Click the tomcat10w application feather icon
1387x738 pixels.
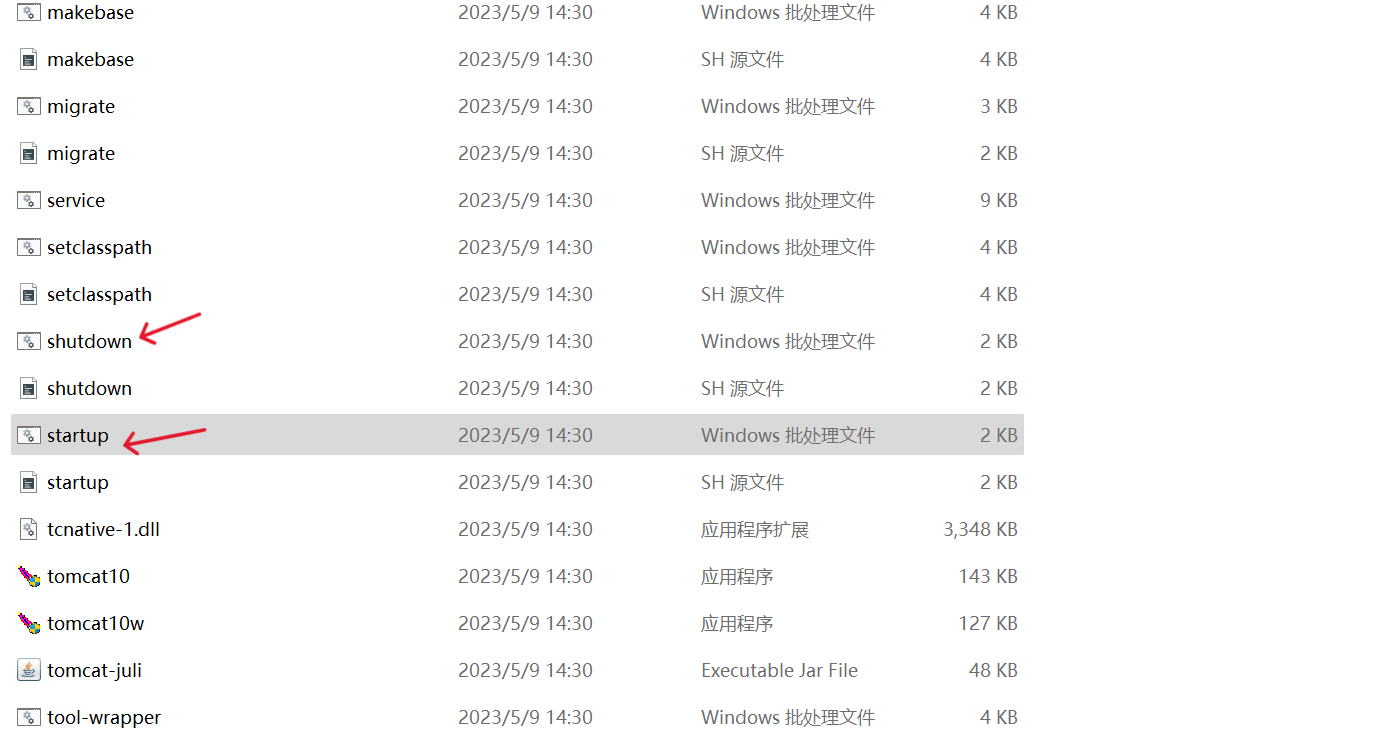click(x=29, y=624)
